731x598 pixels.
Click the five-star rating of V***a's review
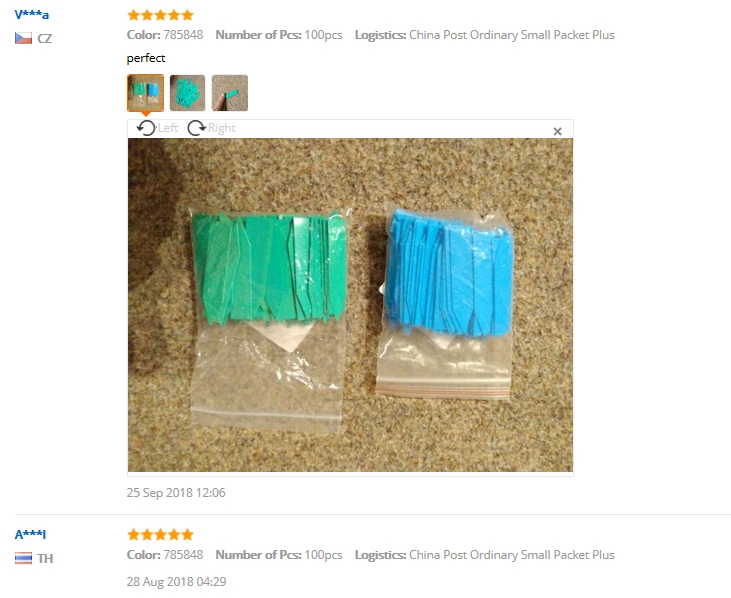tap(160, 15)
